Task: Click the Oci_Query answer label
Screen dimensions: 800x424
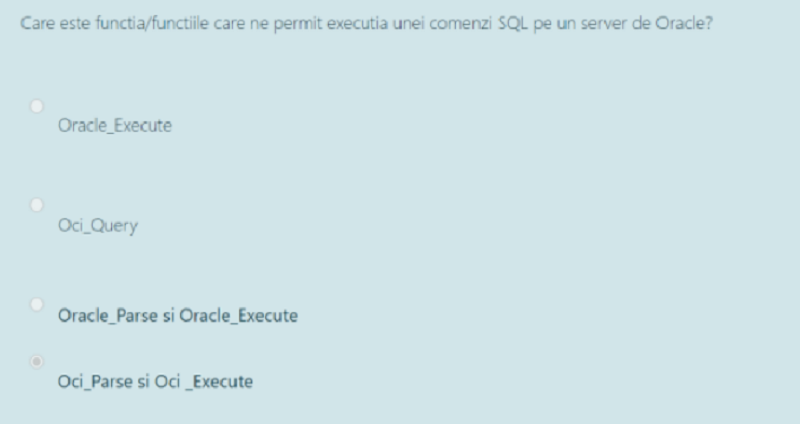Action: point(98,226)
